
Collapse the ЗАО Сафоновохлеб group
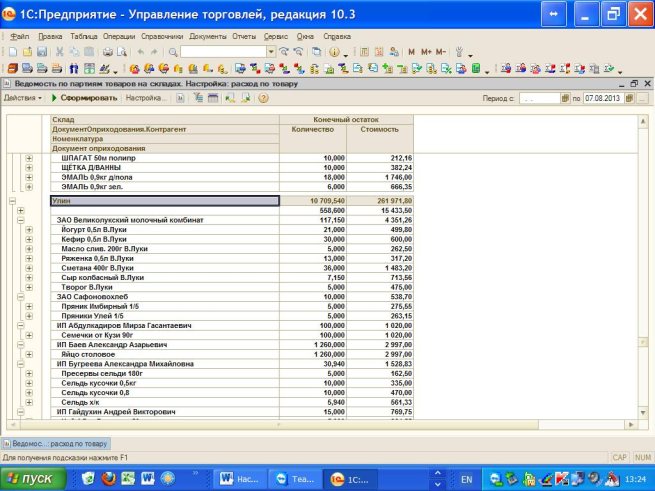[x=20, y=297]
